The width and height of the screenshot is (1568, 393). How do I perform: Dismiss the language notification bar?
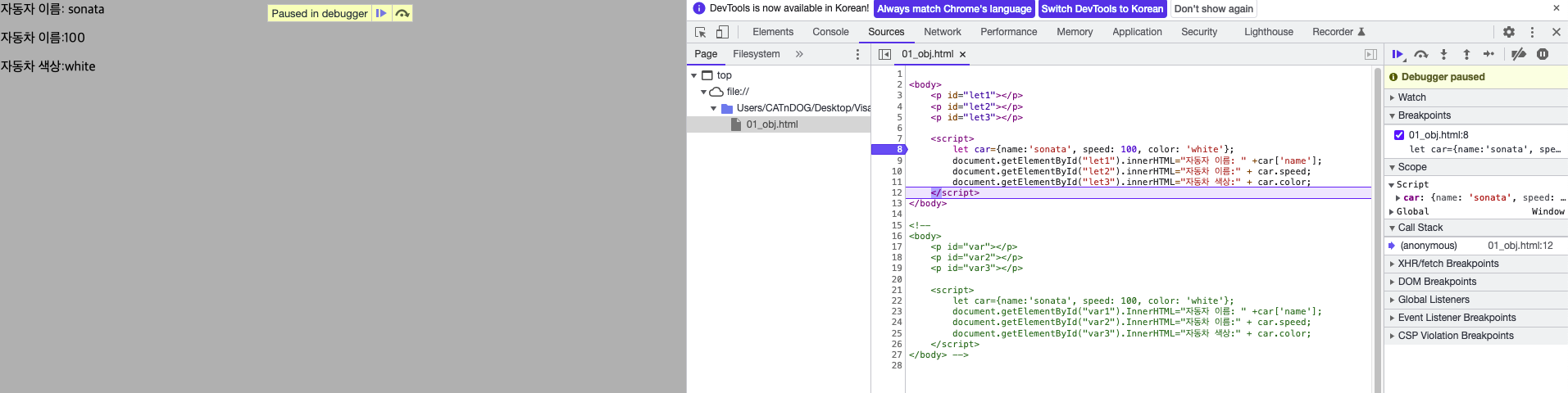(1557, 8)
